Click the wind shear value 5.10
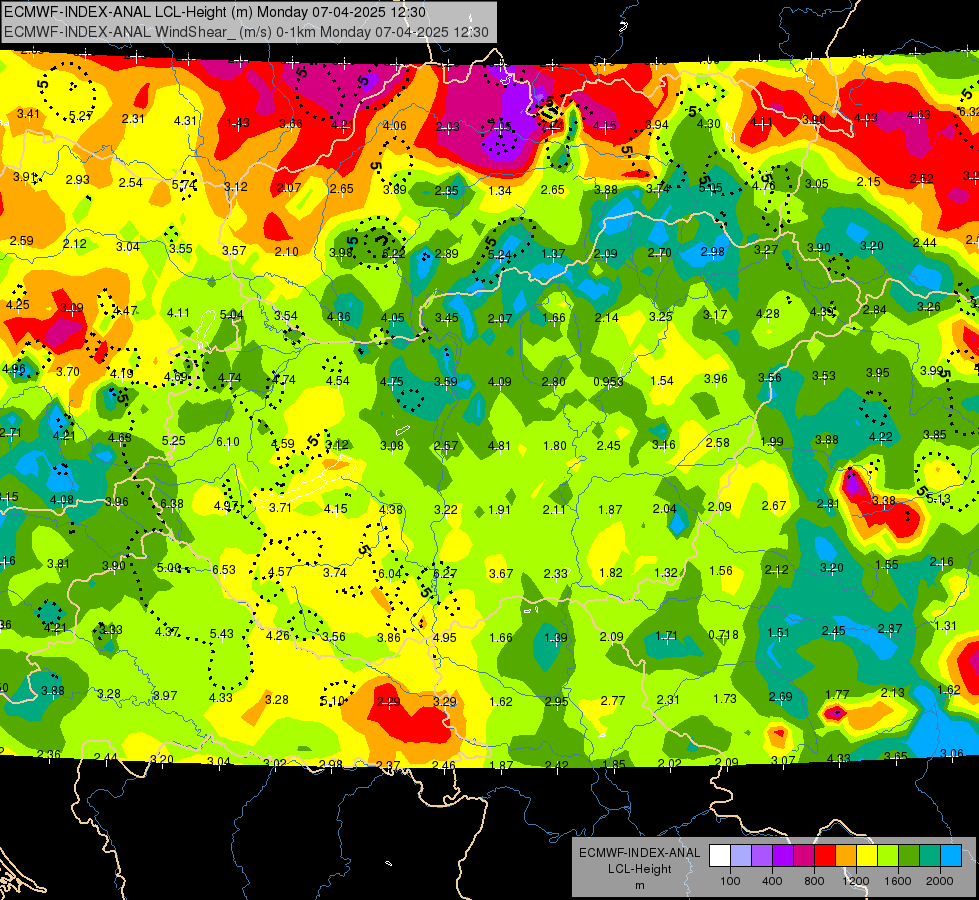Viewport: 979px width, 900px height. tap(332, 701)
